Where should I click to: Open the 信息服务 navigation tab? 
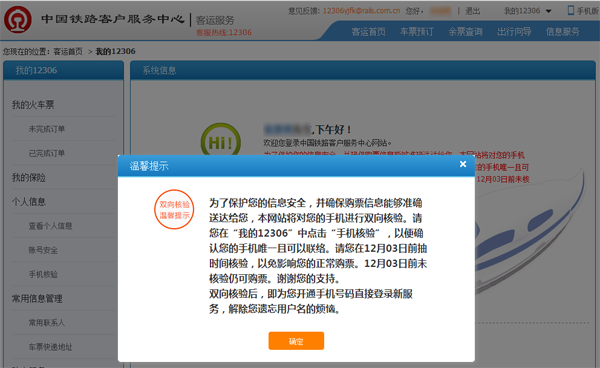[x=562, y=32]
